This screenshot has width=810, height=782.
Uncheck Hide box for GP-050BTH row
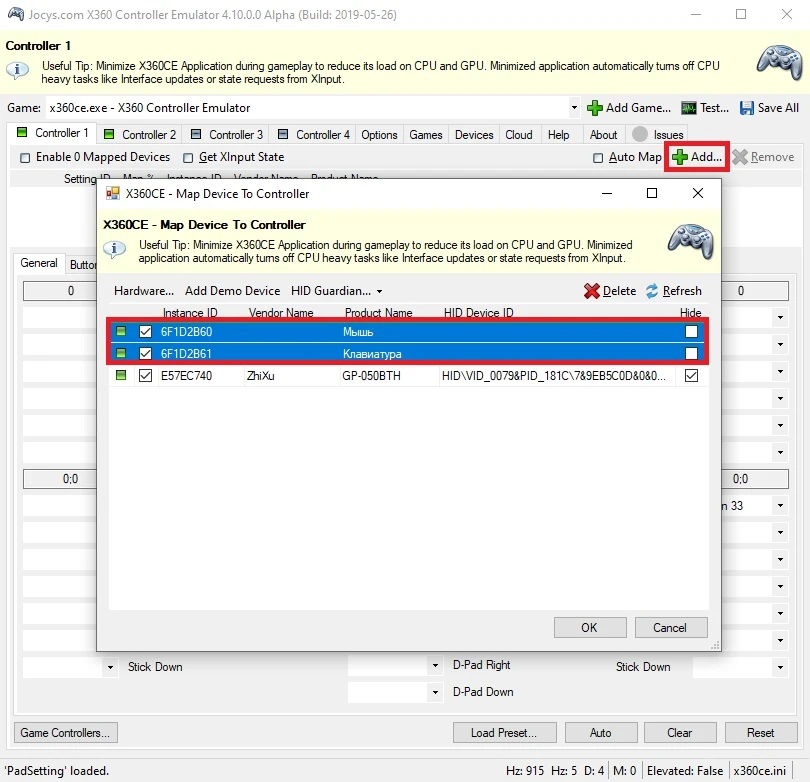pyautogui.click(x=691, y=376)
